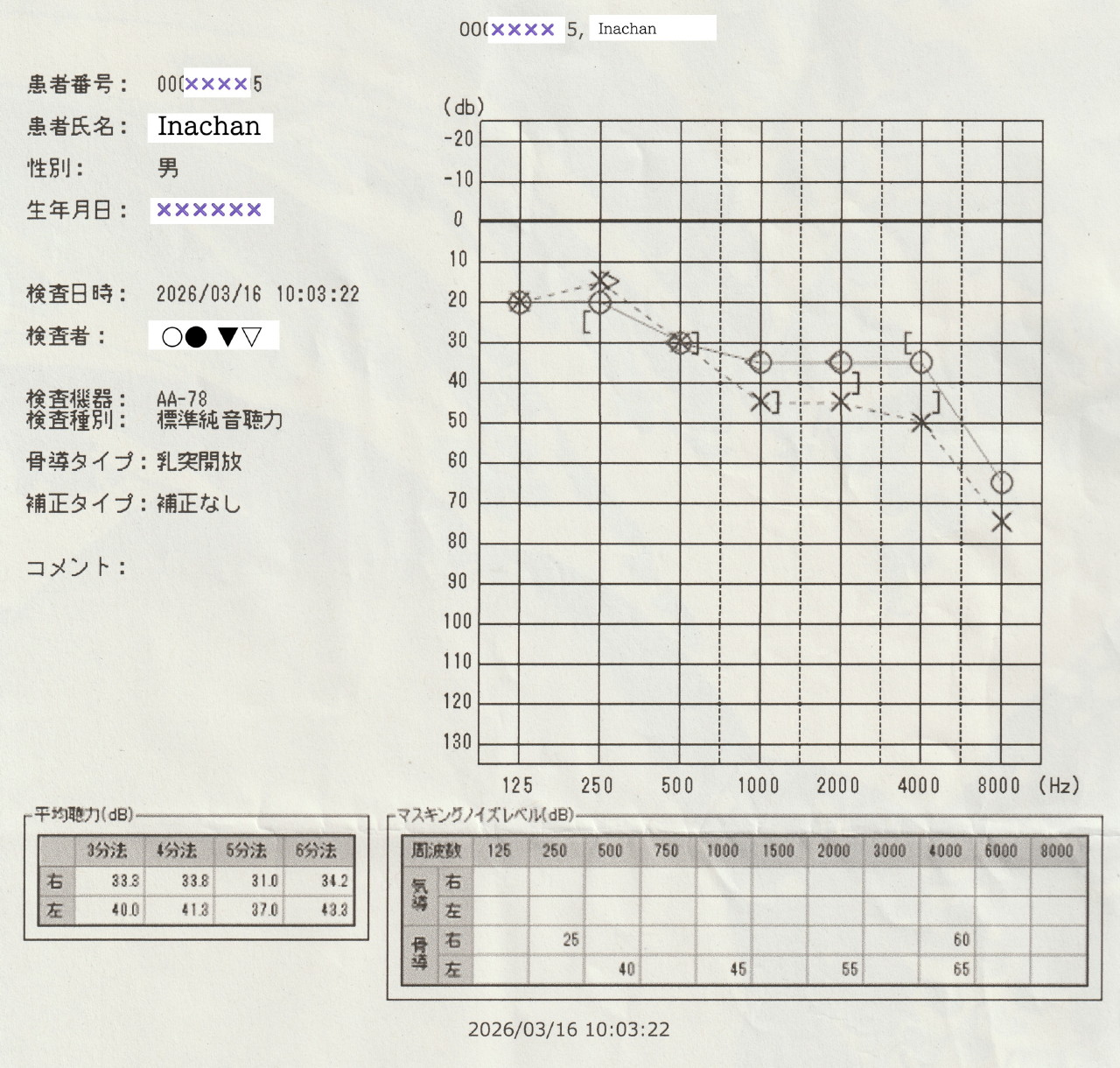Click the left-ear X marker at 8000 Hz
The height and width of the screenshot is (1068, 1120).
tap(1001, 522)
